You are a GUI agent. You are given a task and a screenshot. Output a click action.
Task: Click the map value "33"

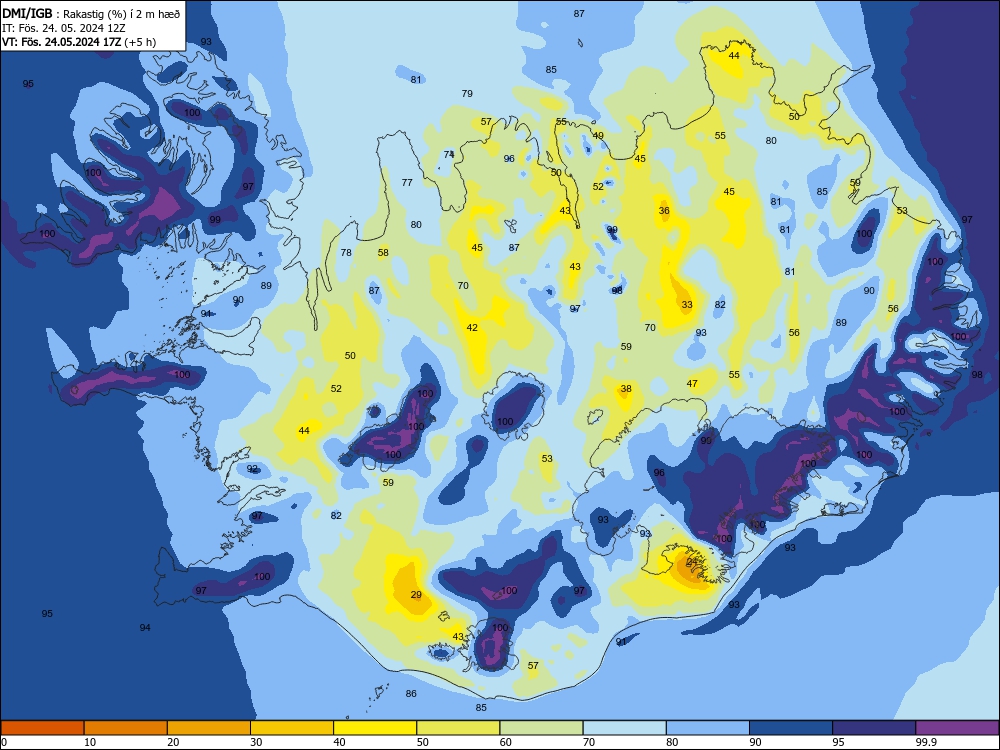[x=687, y=305]
